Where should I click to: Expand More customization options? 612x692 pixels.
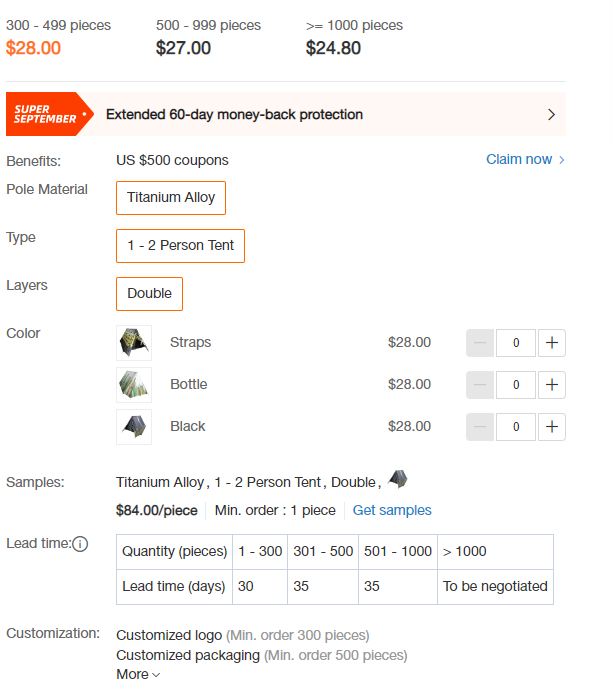pos(138,674)
